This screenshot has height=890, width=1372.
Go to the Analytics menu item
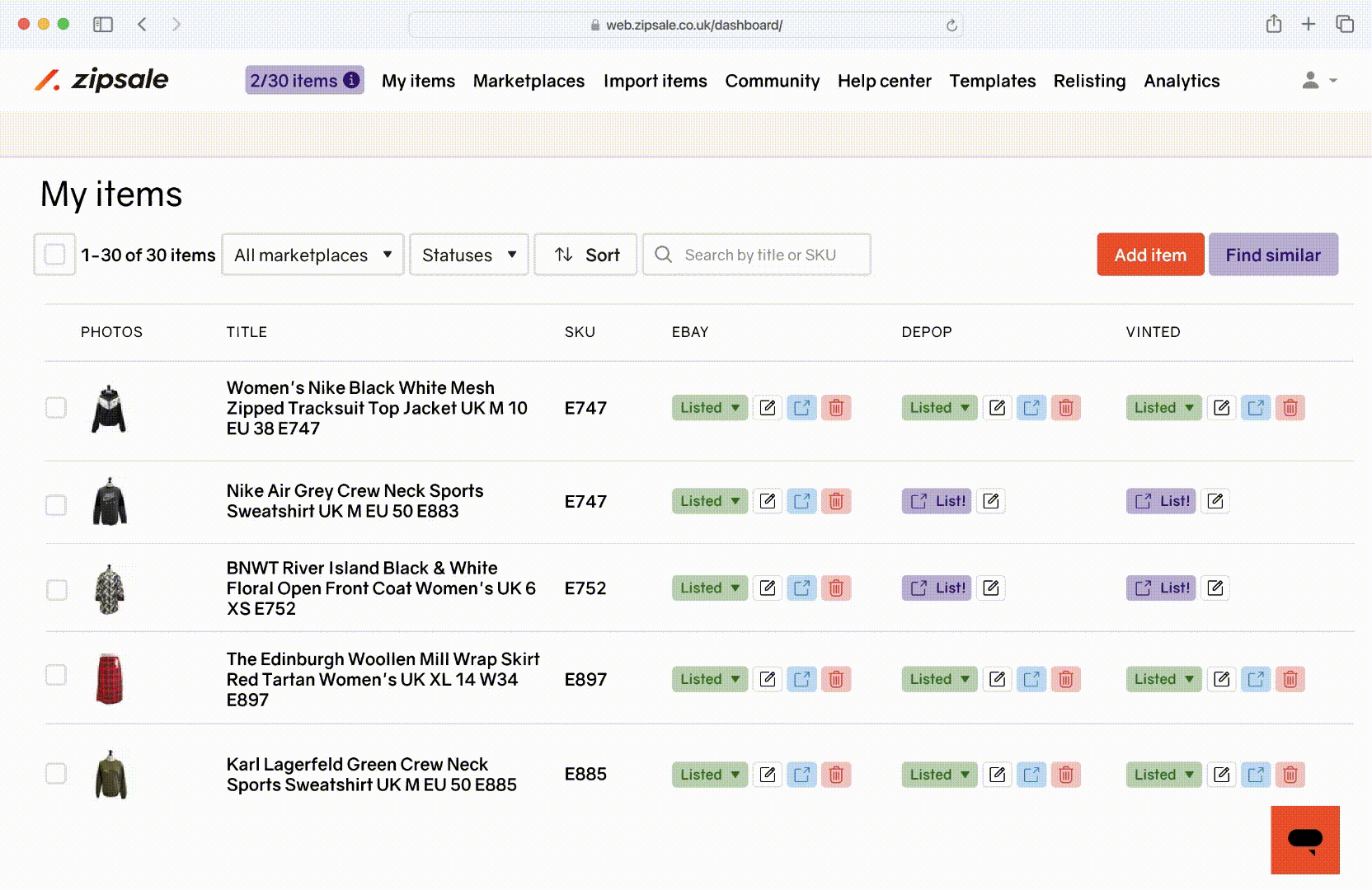click(x=1181, y=81)
